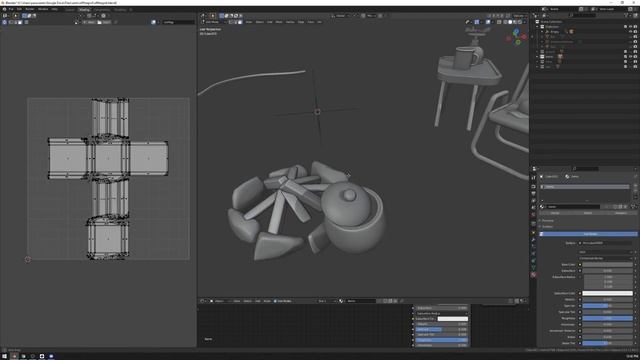The image size is (640, 360).
Task: Enable solid viewport shading
Action: click(510, 22)
